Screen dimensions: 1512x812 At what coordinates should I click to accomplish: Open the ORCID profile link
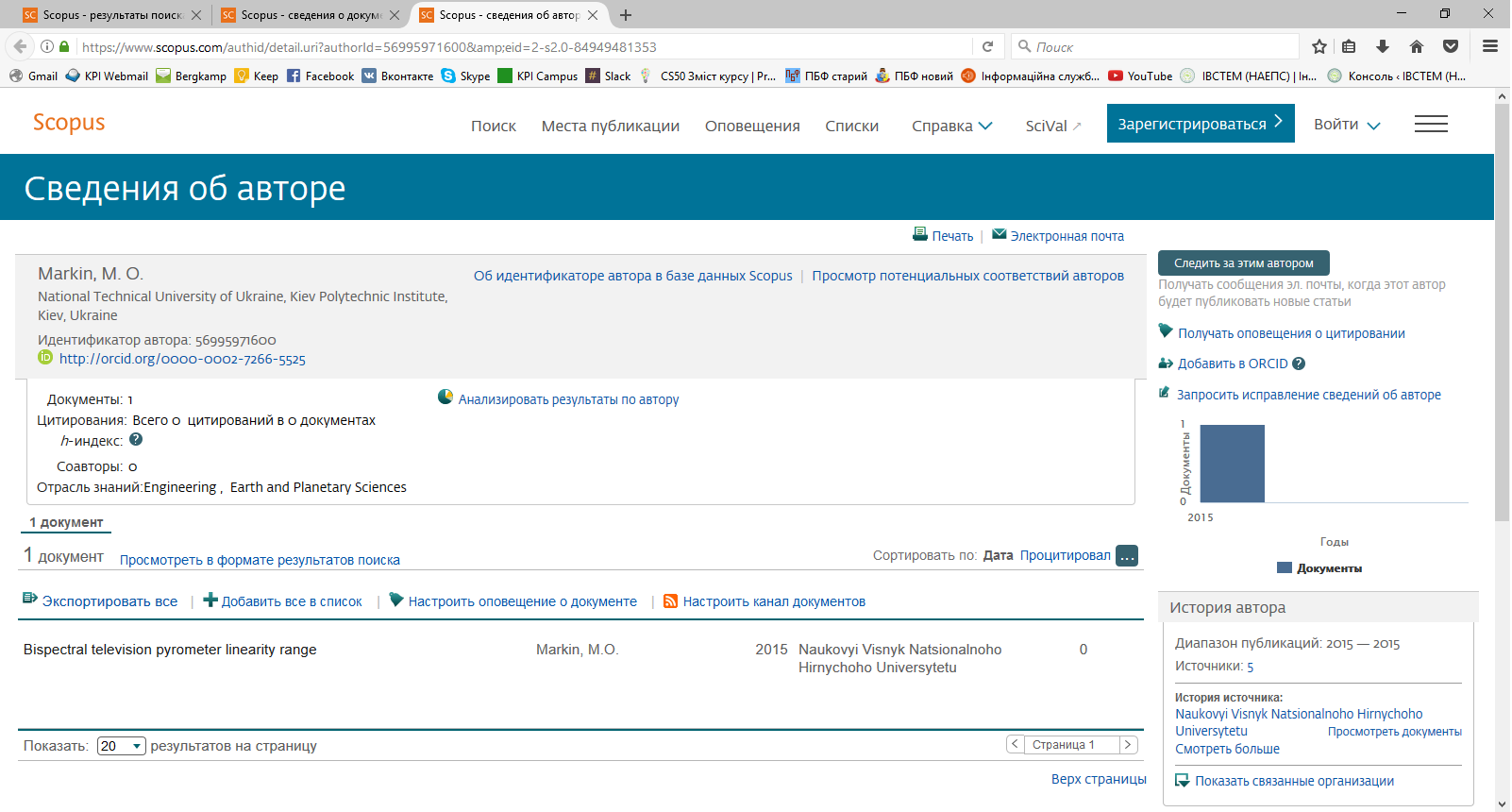tap(182, 359)
